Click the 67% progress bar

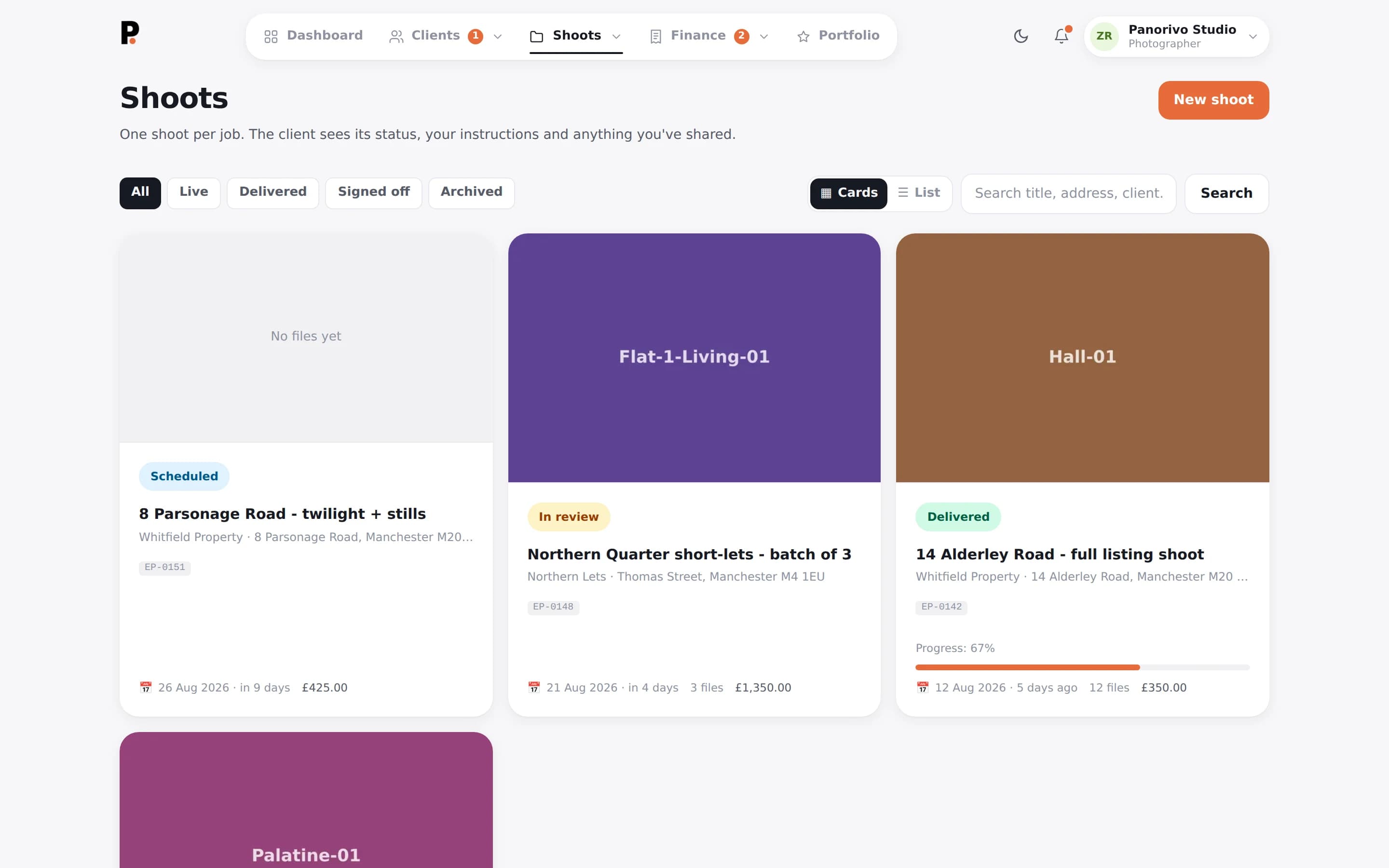click(1082, 667)
